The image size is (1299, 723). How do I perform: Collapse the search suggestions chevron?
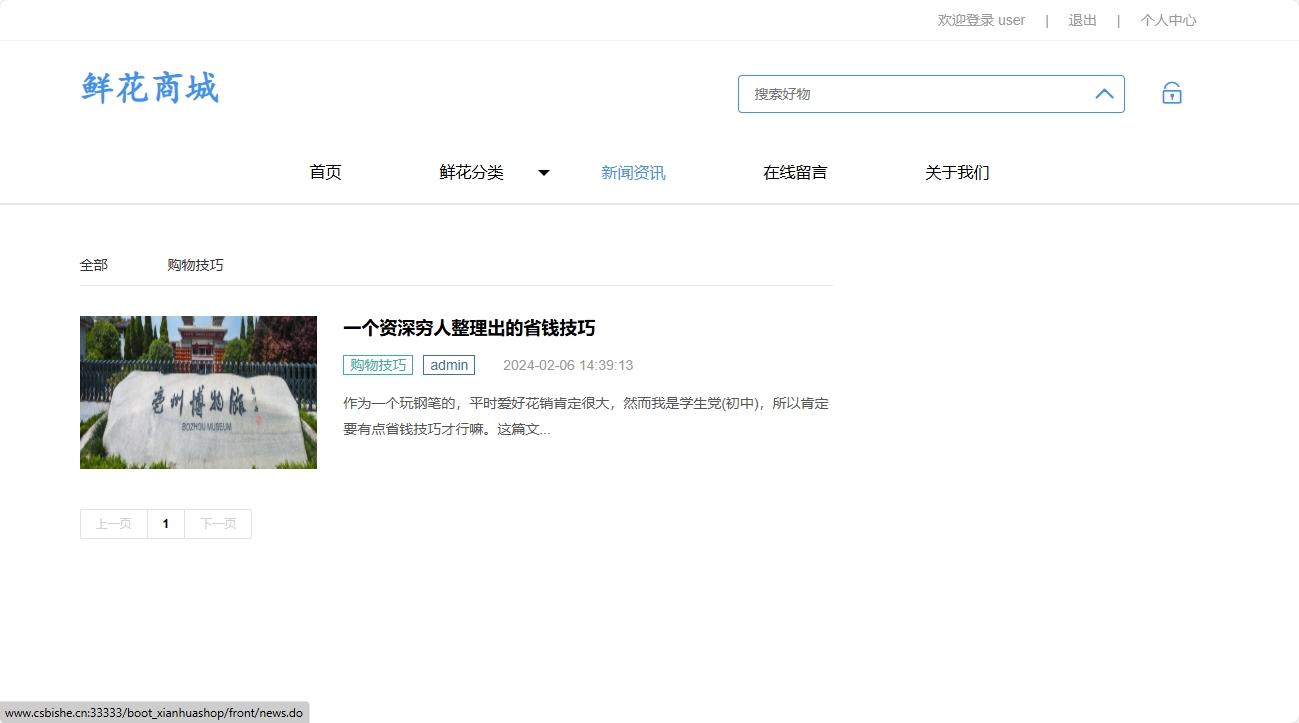tap(1104, 93)
